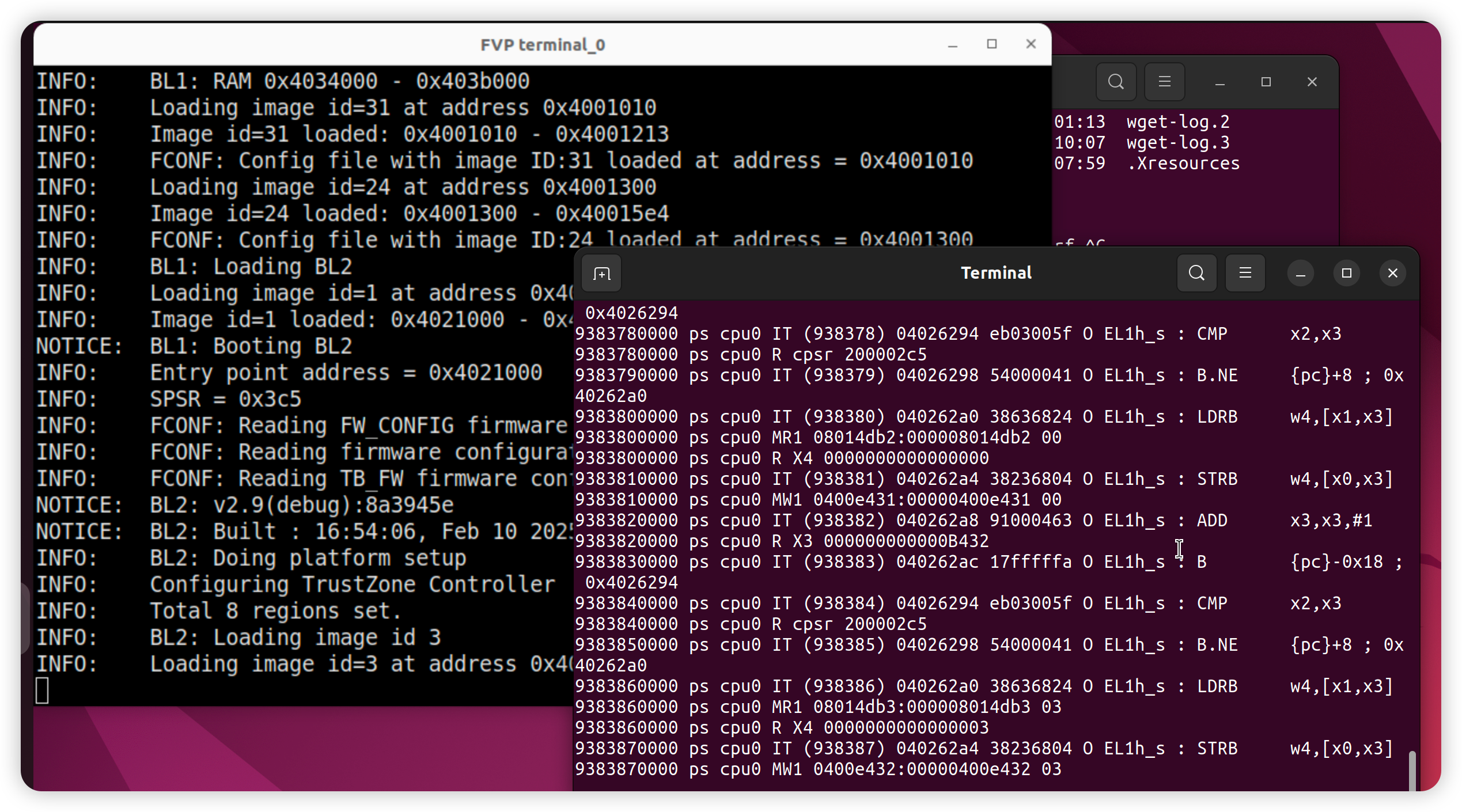Click the FVP terminal_0 title text
This screenshot has width=1462, height=812.
(543, 45)
